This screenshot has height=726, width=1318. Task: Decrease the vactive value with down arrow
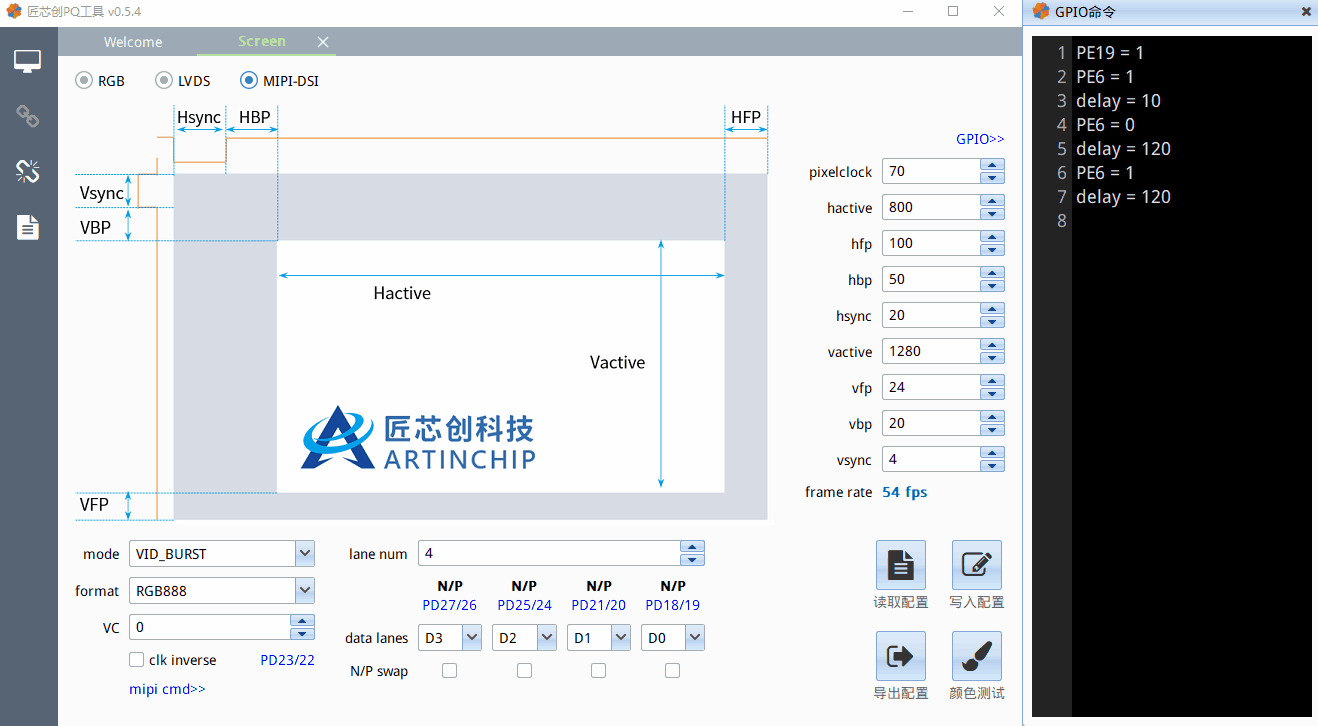tap(992, 358)
